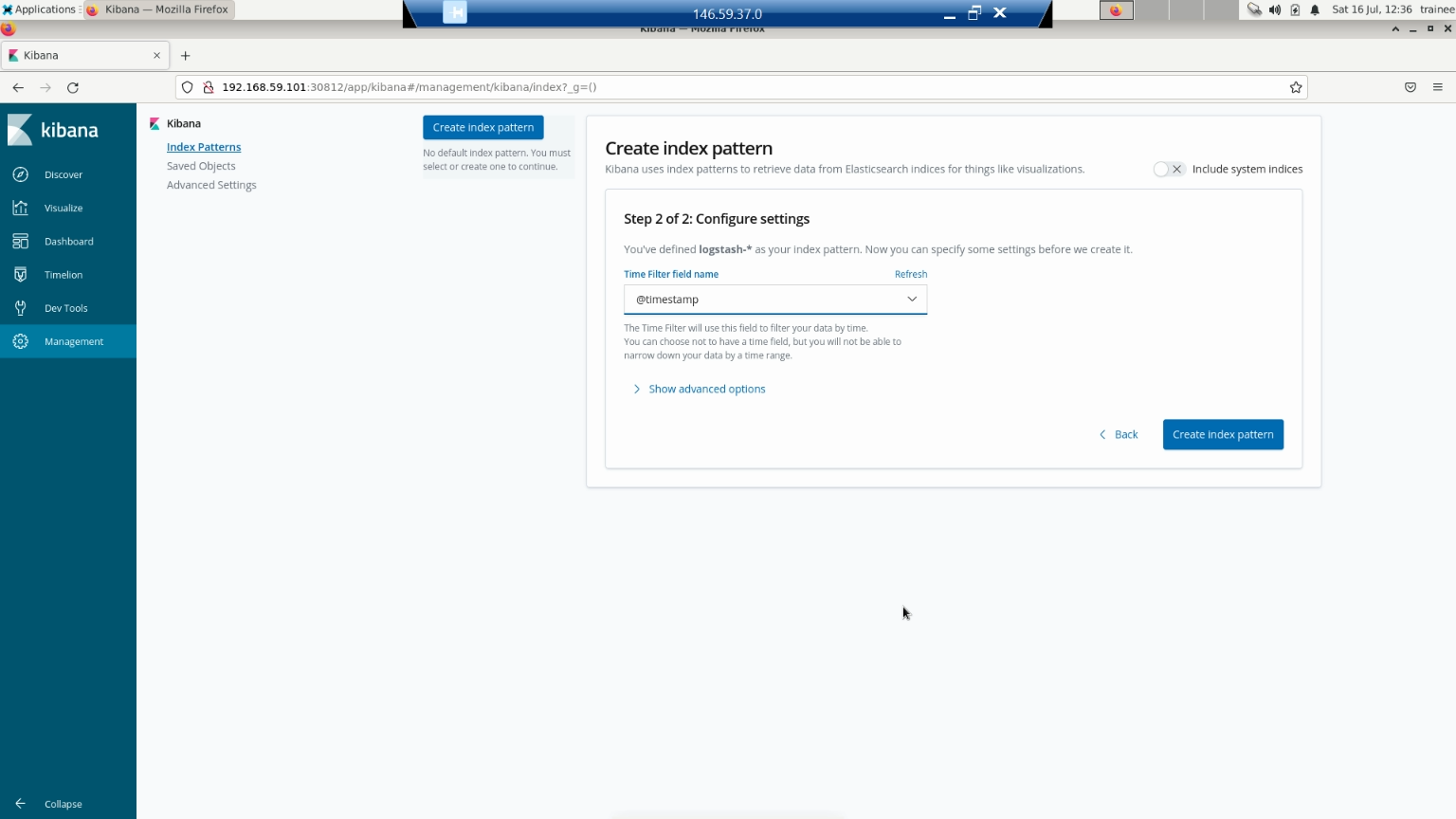Open Dev Tools wrench icon
Image resolution: width=1456 pixels, height=819 pixels.
click(x=21, y=308)
